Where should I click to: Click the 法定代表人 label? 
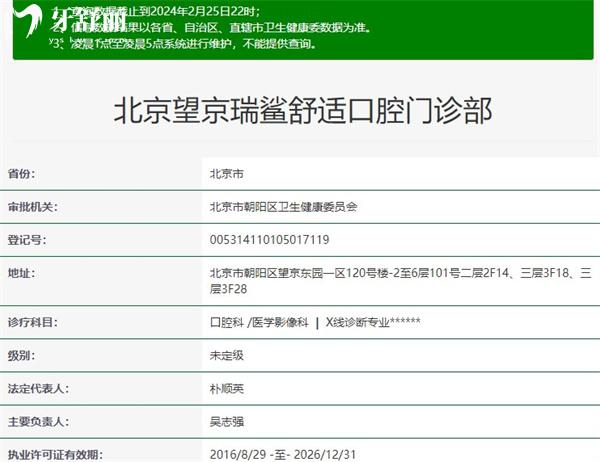38,389
